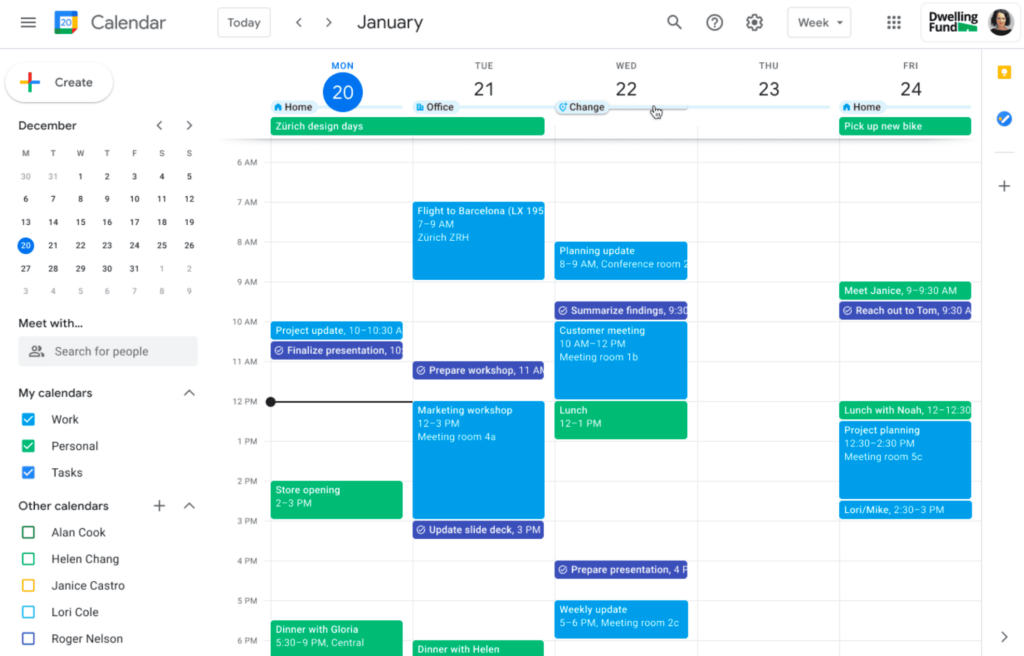
Task: Click the Today button
Action: [244, 22]
